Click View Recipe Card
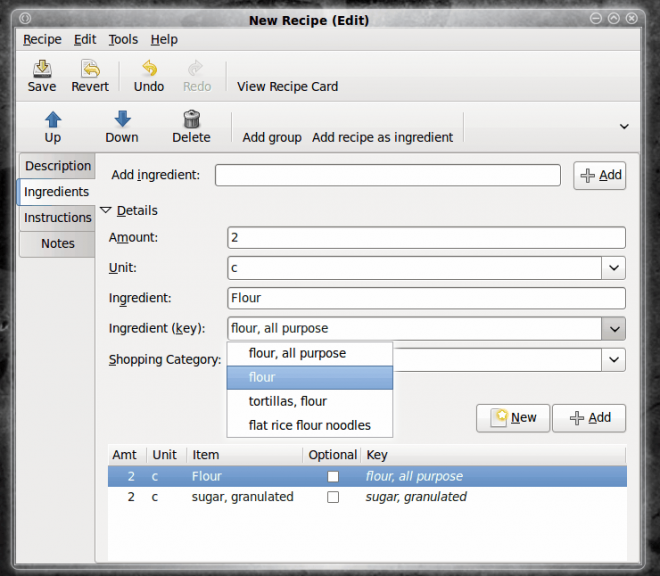This screenshot has width=660, height=576. [x=287, y=87]
